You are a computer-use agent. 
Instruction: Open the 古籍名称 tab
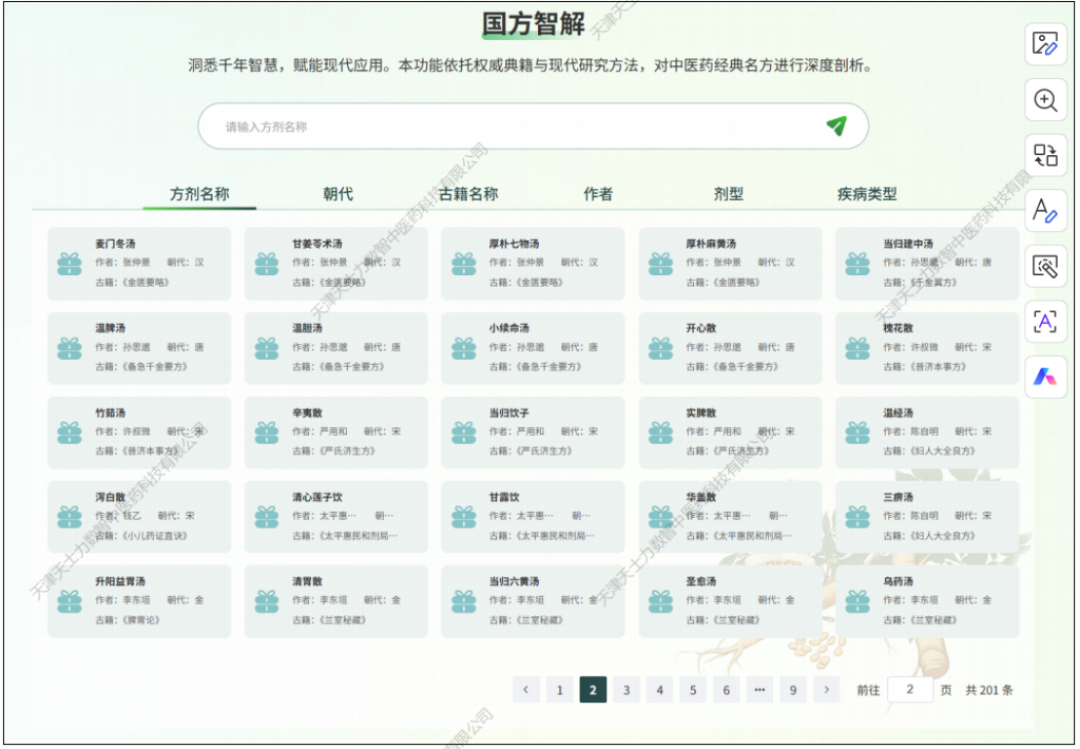[468, 194]
